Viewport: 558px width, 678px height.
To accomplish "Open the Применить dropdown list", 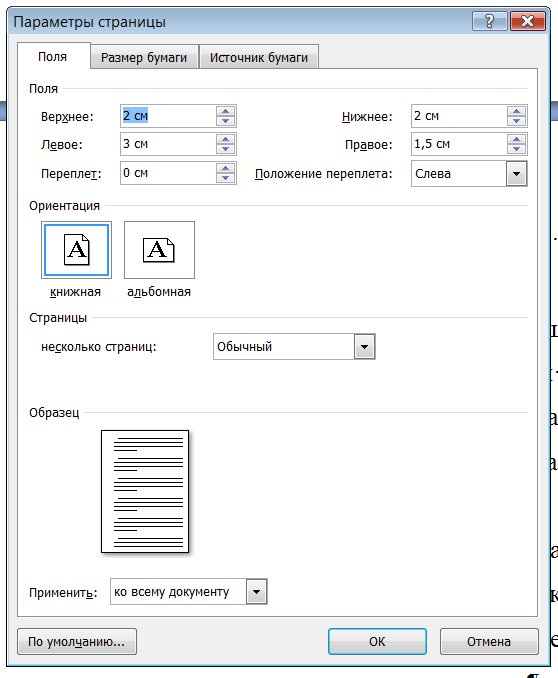I will click(257, 592).
